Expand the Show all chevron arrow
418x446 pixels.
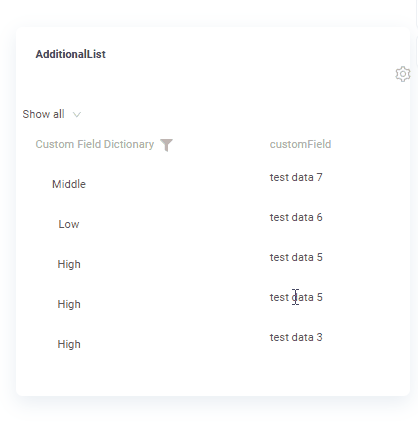click(77, 115)
